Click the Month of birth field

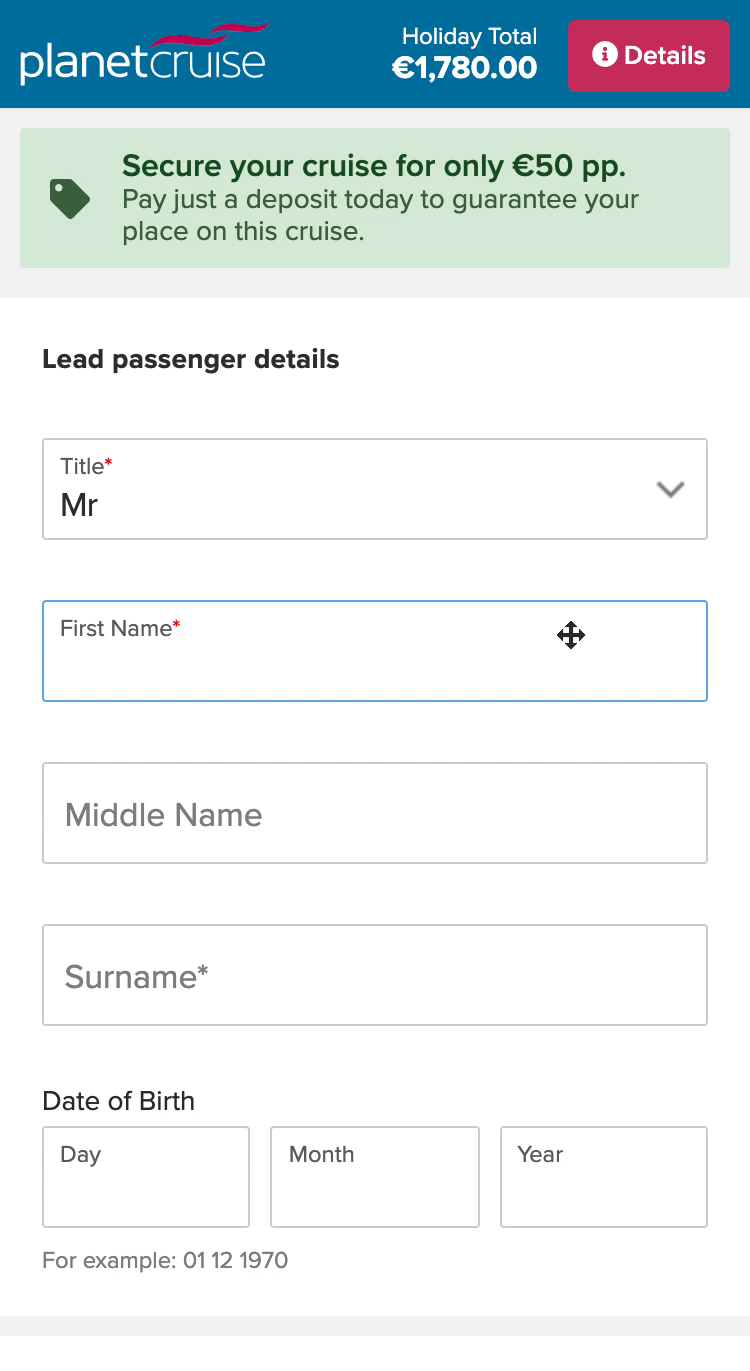(x=374, y=1177)
